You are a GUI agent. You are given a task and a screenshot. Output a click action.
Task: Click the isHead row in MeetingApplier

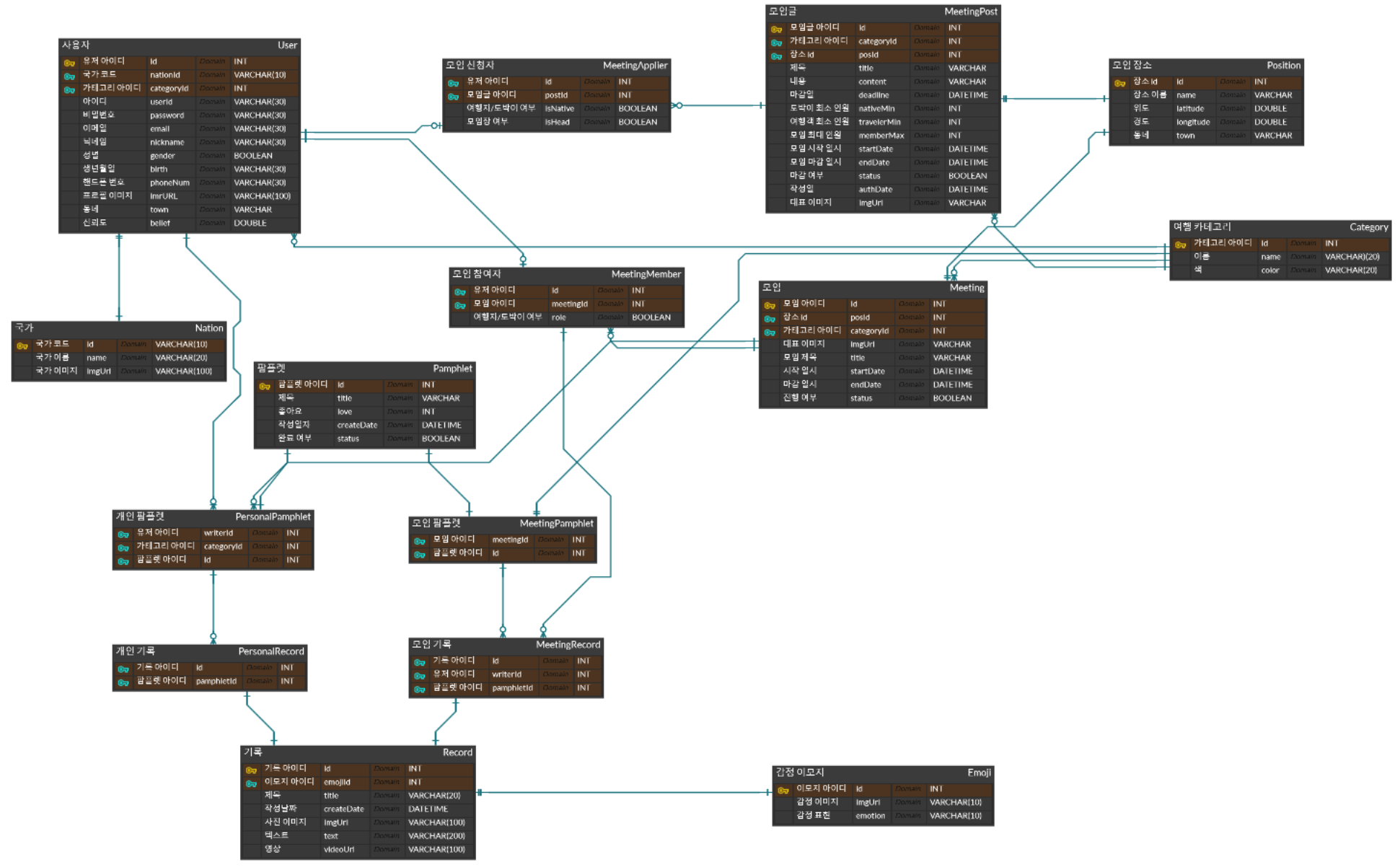click(557, 123)
